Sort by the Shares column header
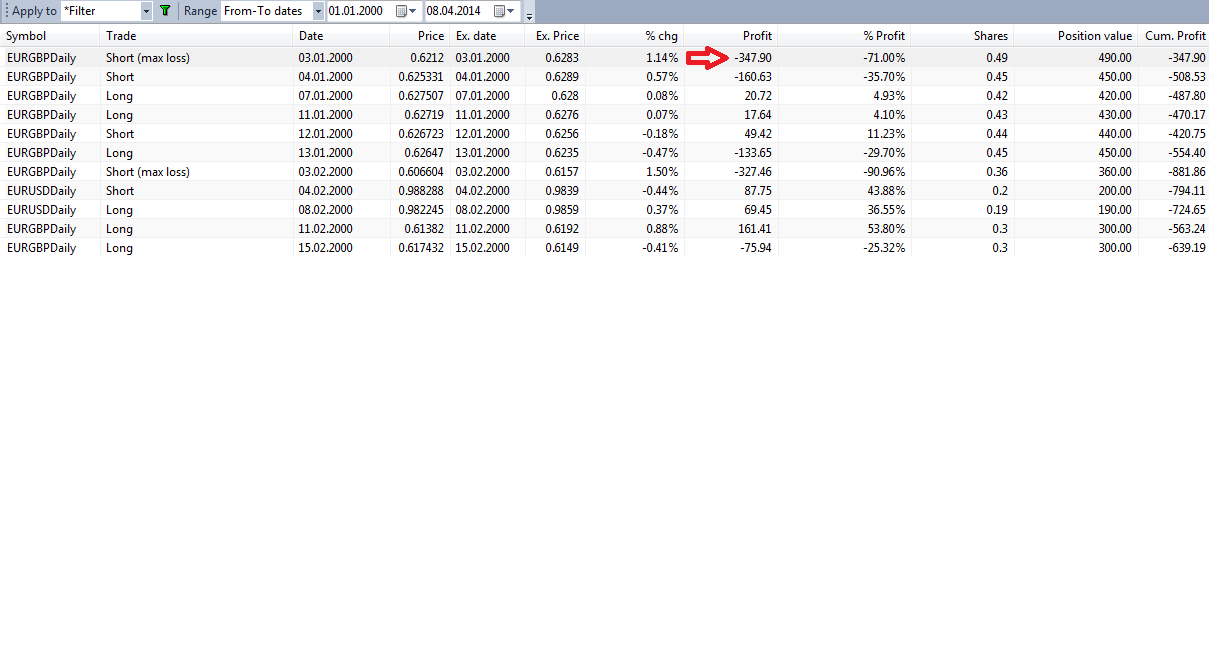The width and height of the screenshot is (1209, 648). click(x=963, y=36)
